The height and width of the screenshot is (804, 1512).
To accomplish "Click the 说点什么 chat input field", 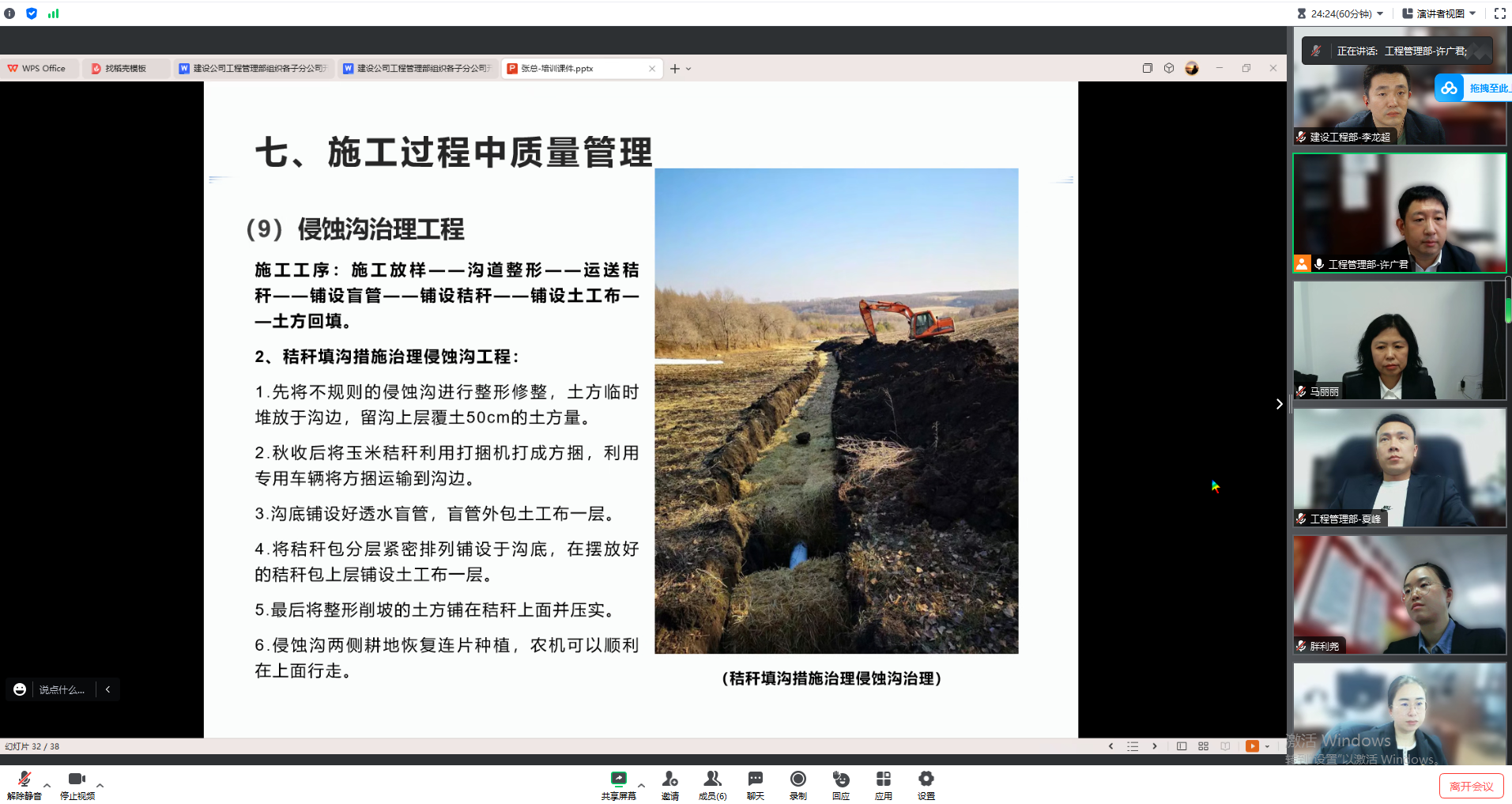I will click(62, 689).
